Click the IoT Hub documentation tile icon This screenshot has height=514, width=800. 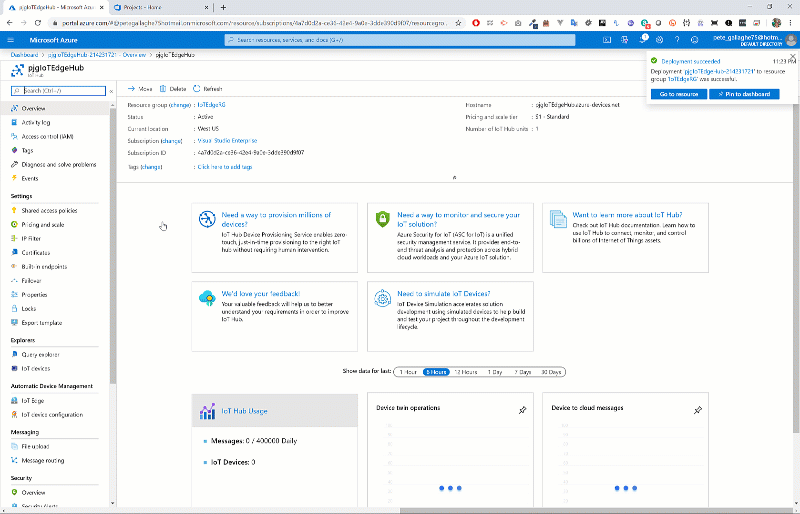coord(558,219)
